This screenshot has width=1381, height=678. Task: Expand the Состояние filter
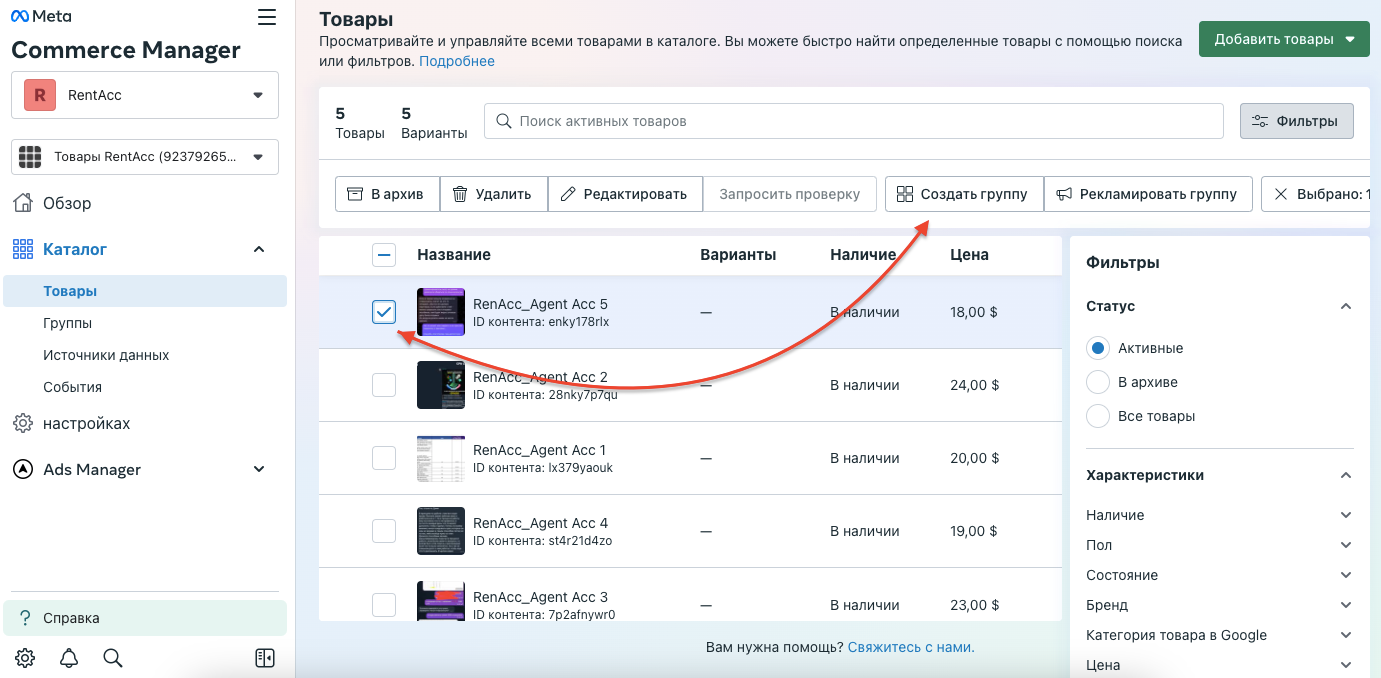coord(1346,575)
